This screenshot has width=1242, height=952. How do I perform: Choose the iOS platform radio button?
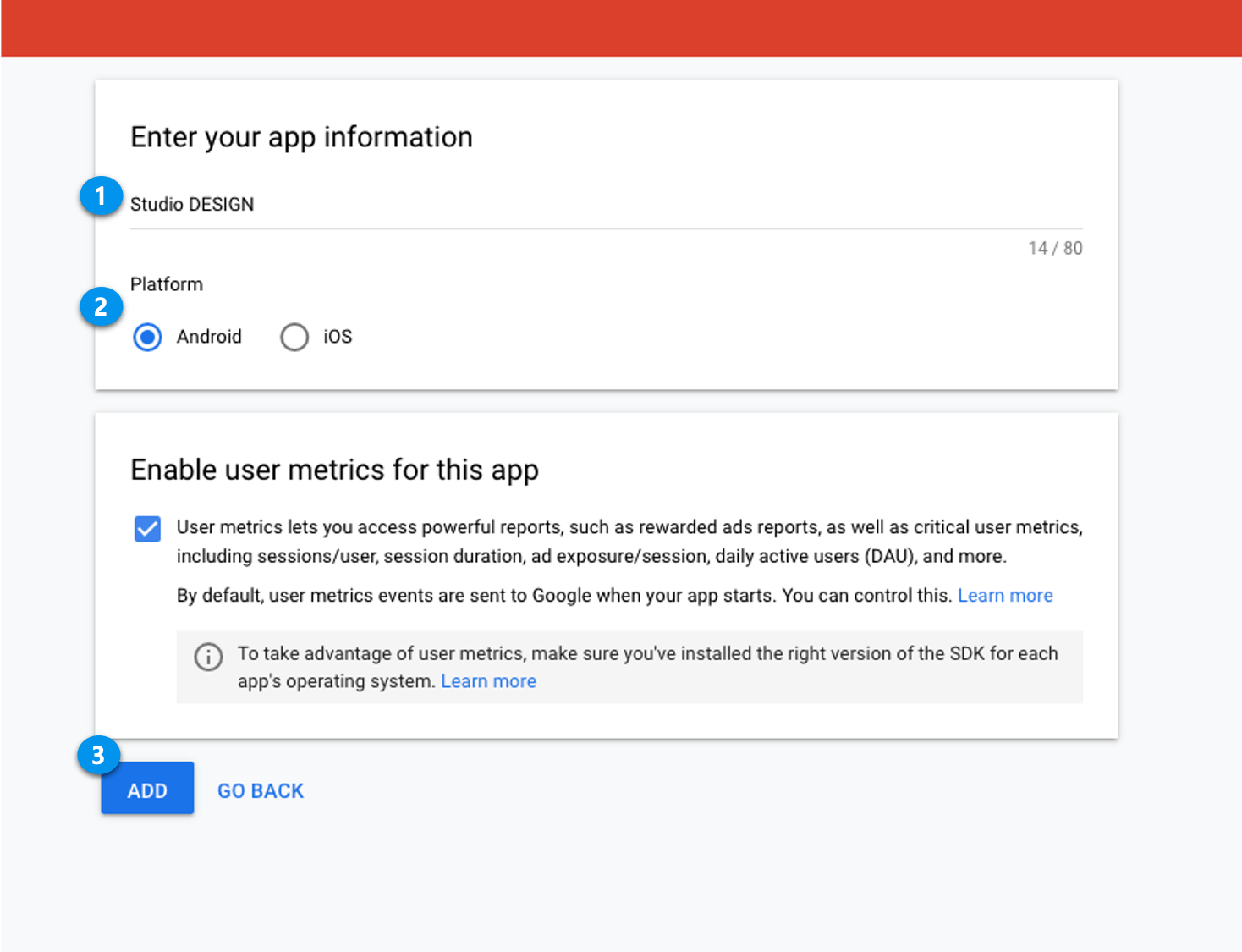tap(294, 337)
